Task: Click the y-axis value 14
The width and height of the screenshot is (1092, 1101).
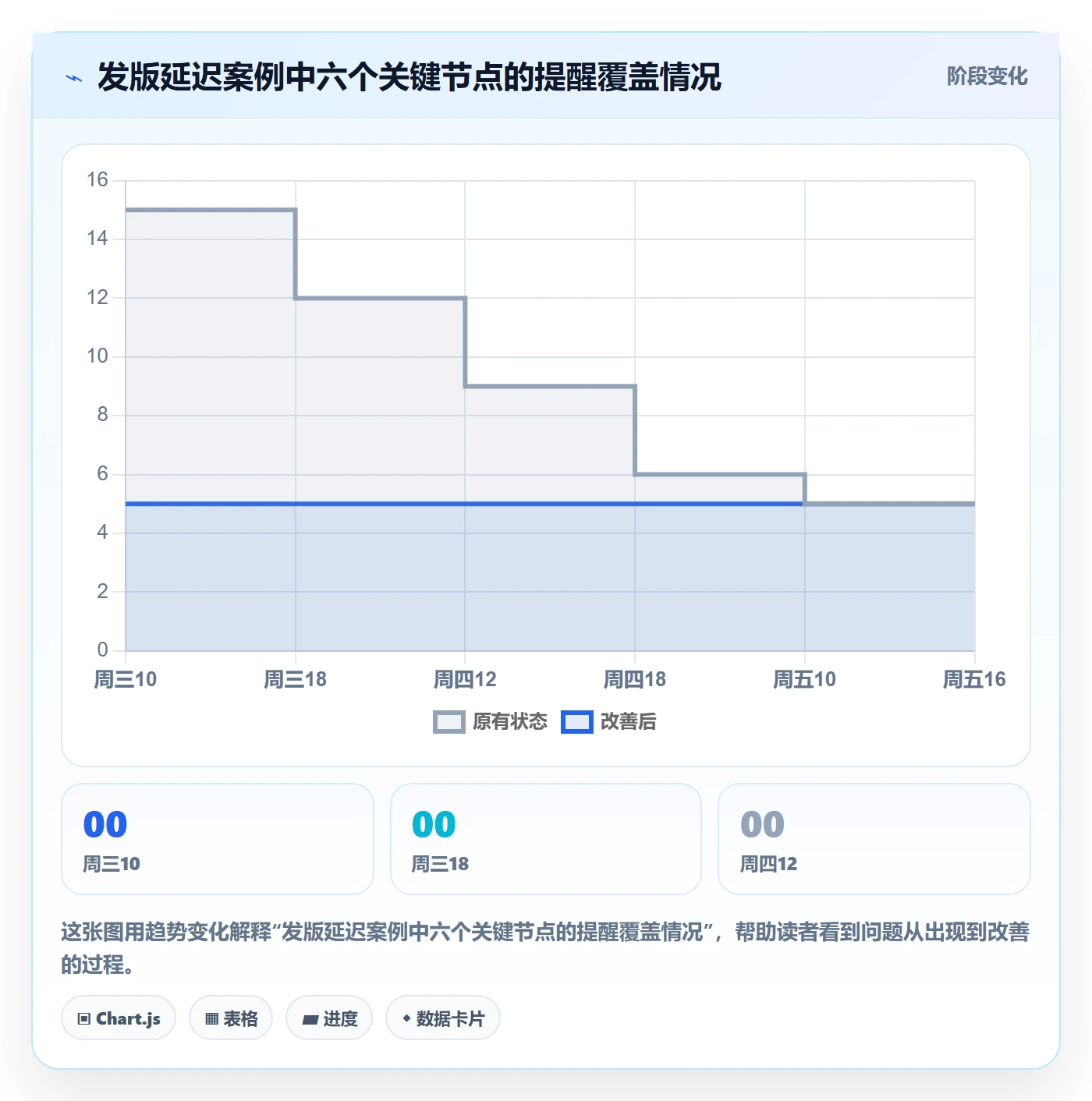Action: click(97, 239)
